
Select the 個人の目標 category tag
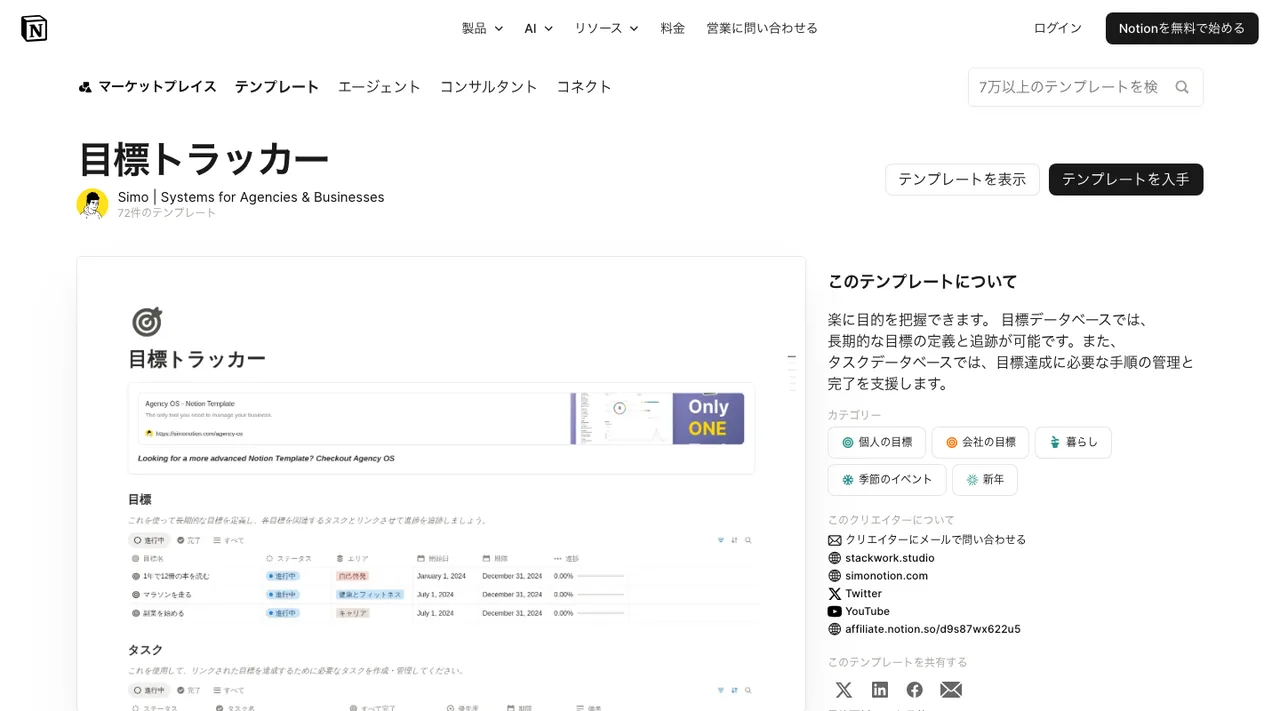coord(877,442)
